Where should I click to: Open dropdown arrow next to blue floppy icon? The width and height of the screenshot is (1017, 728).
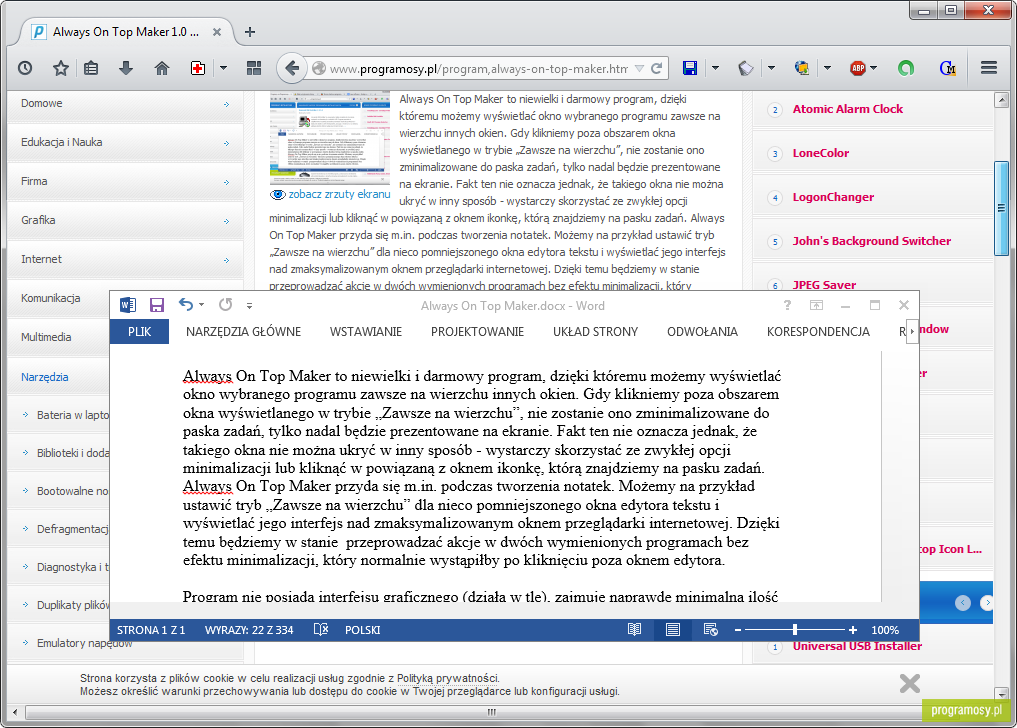pyautogui.click(x=715, y=67)
